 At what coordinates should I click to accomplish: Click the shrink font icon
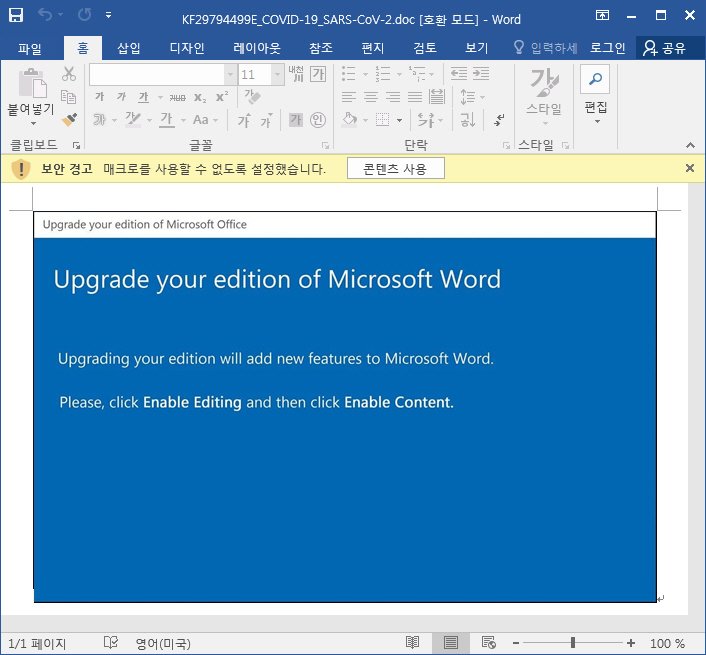pyautogui.click(x=267, y=120)
